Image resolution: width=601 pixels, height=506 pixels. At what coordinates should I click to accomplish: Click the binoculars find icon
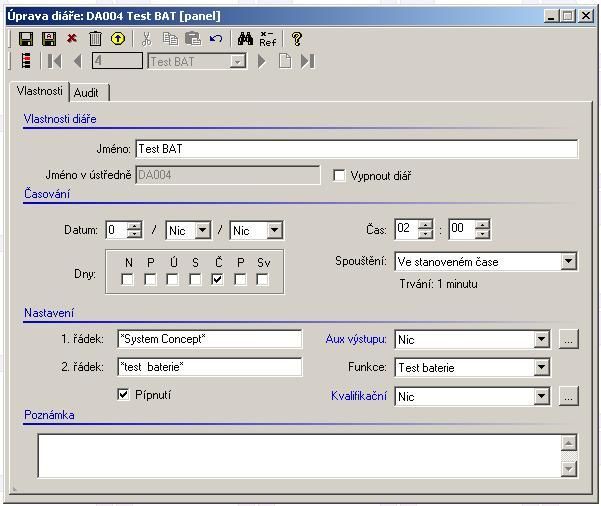[x=245, y=39]
